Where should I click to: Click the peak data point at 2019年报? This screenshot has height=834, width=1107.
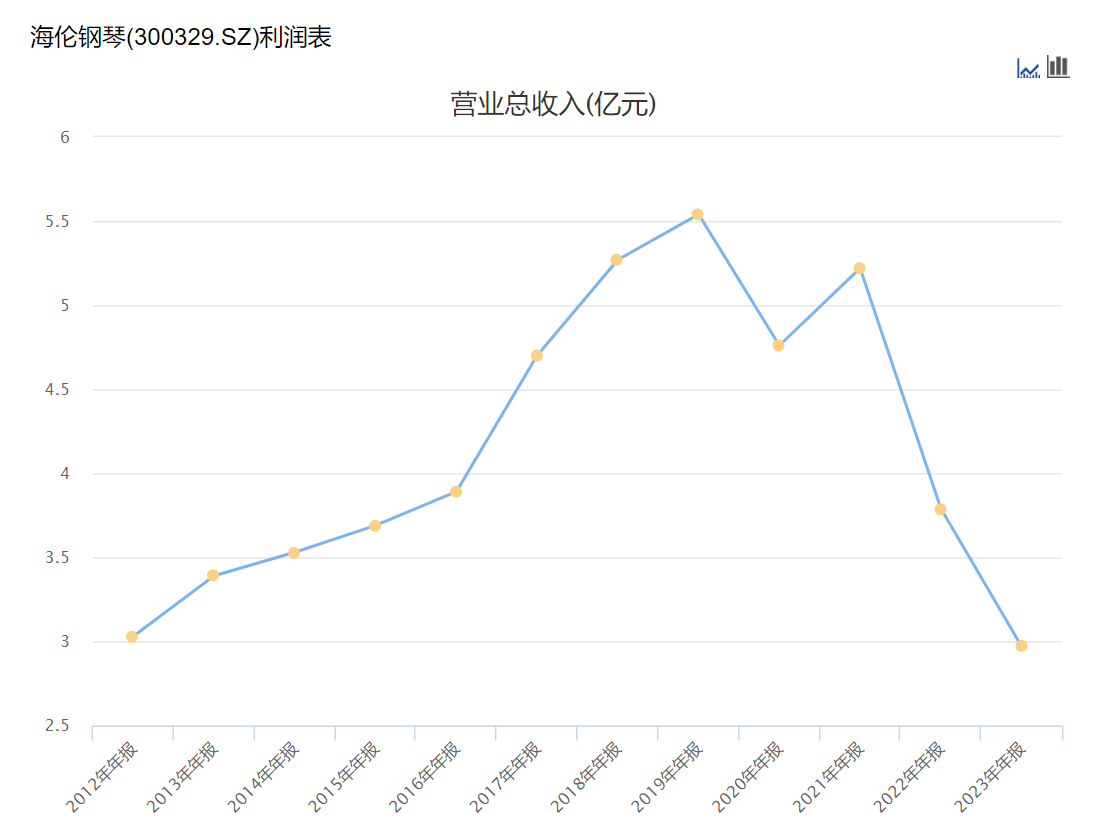[x=697, y=213]
